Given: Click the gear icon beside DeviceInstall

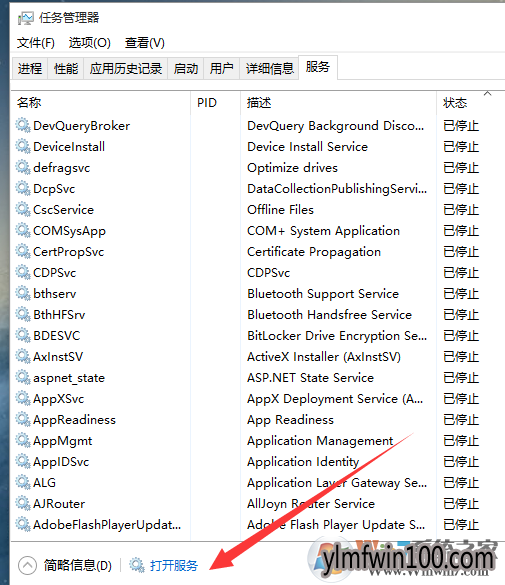Looking at the screenshot, I should coord(23,146).
